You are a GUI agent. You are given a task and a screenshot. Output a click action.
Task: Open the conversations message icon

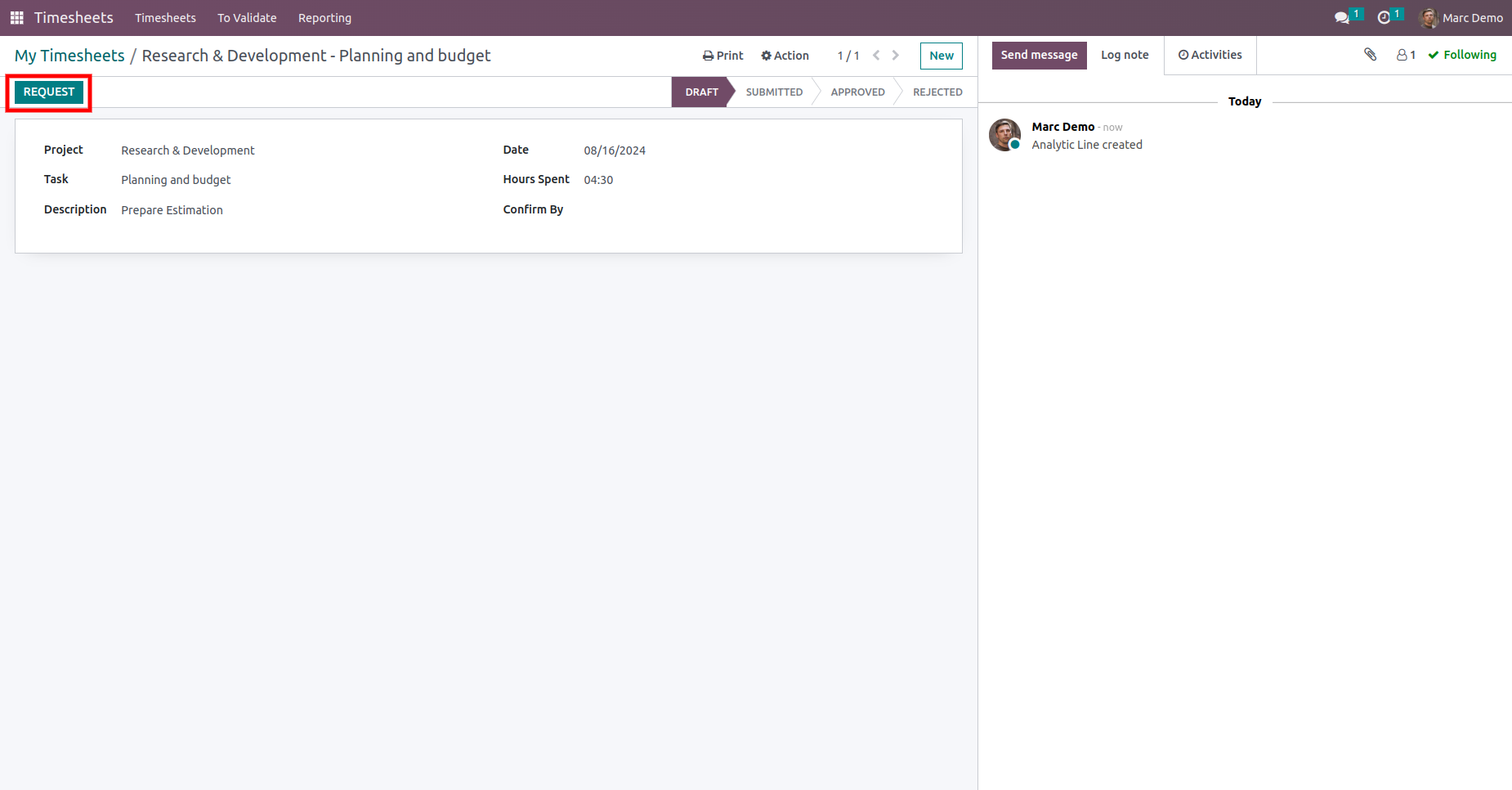coord(1342,17)
